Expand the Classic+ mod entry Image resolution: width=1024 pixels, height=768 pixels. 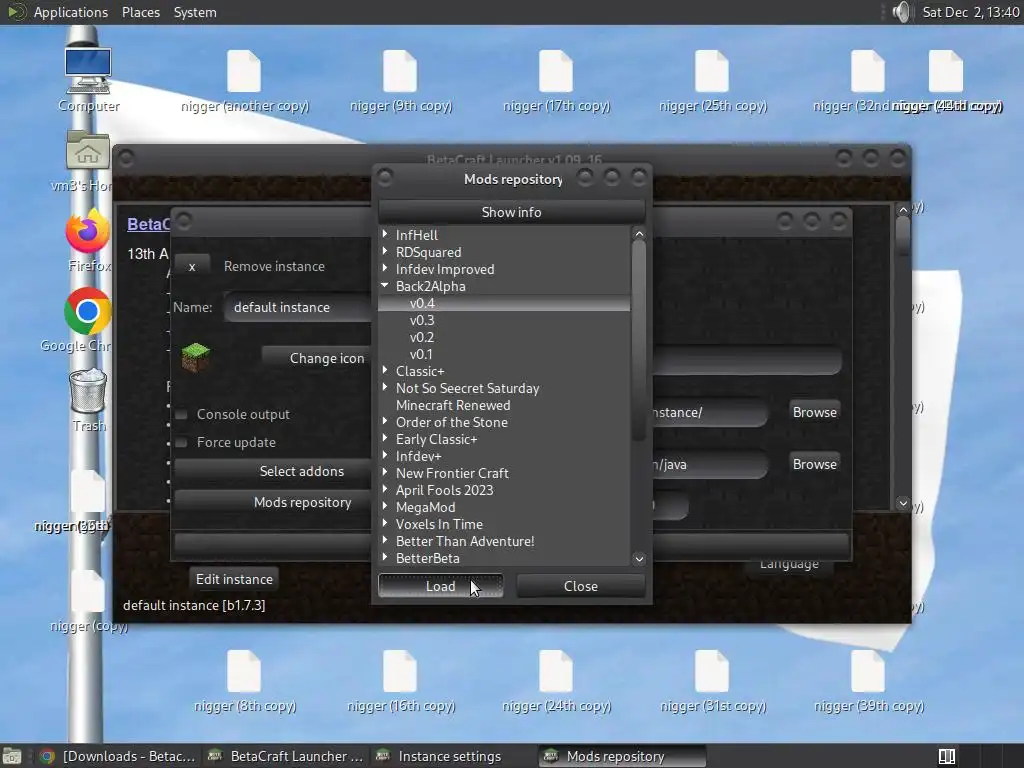click(385, 370)
